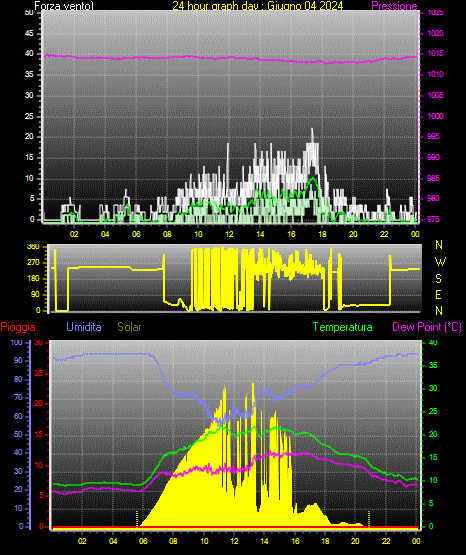
Task: Click the 24 hour graph day title
Action: pos(258,6)
